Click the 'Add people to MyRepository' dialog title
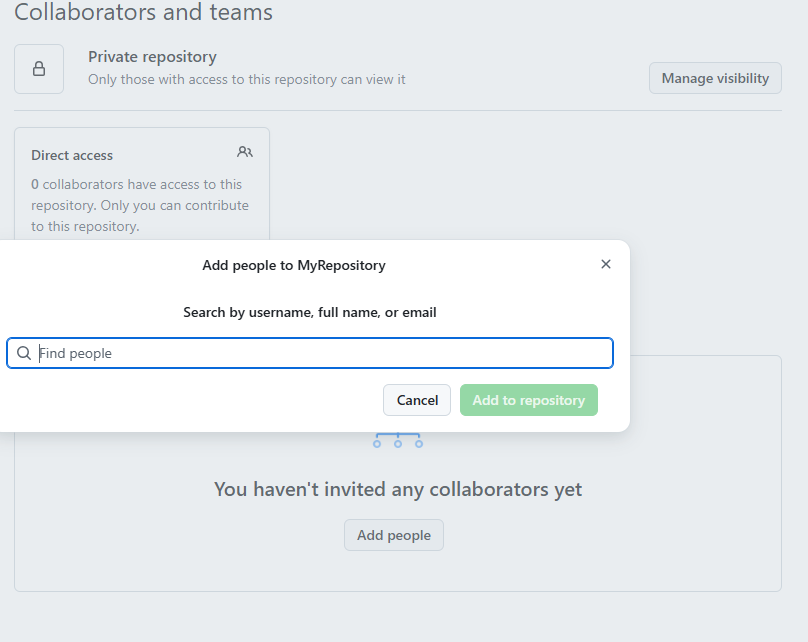The image size is (808, 642). (x=293, y=265)
